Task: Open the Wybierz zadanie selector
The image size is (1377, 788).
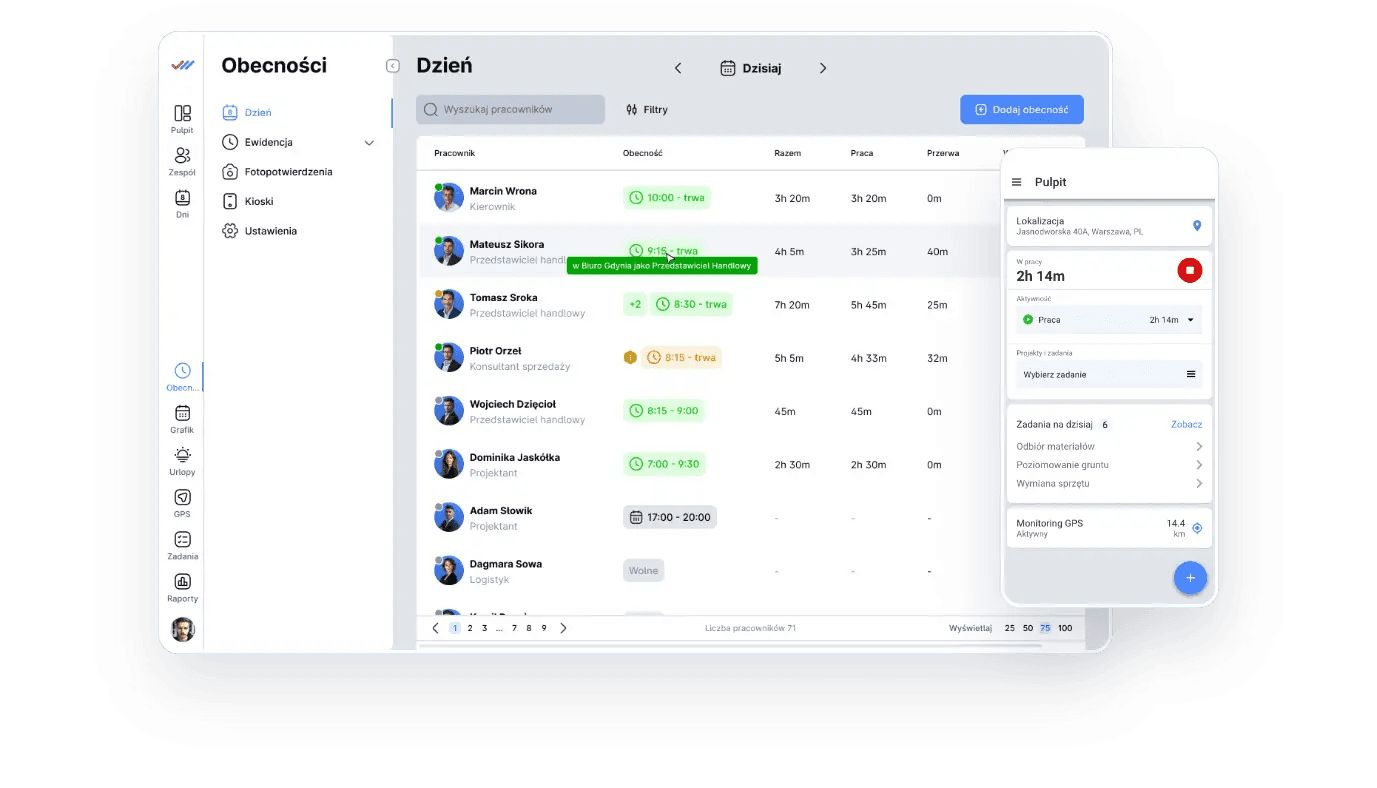Action: click(1108, 374)
